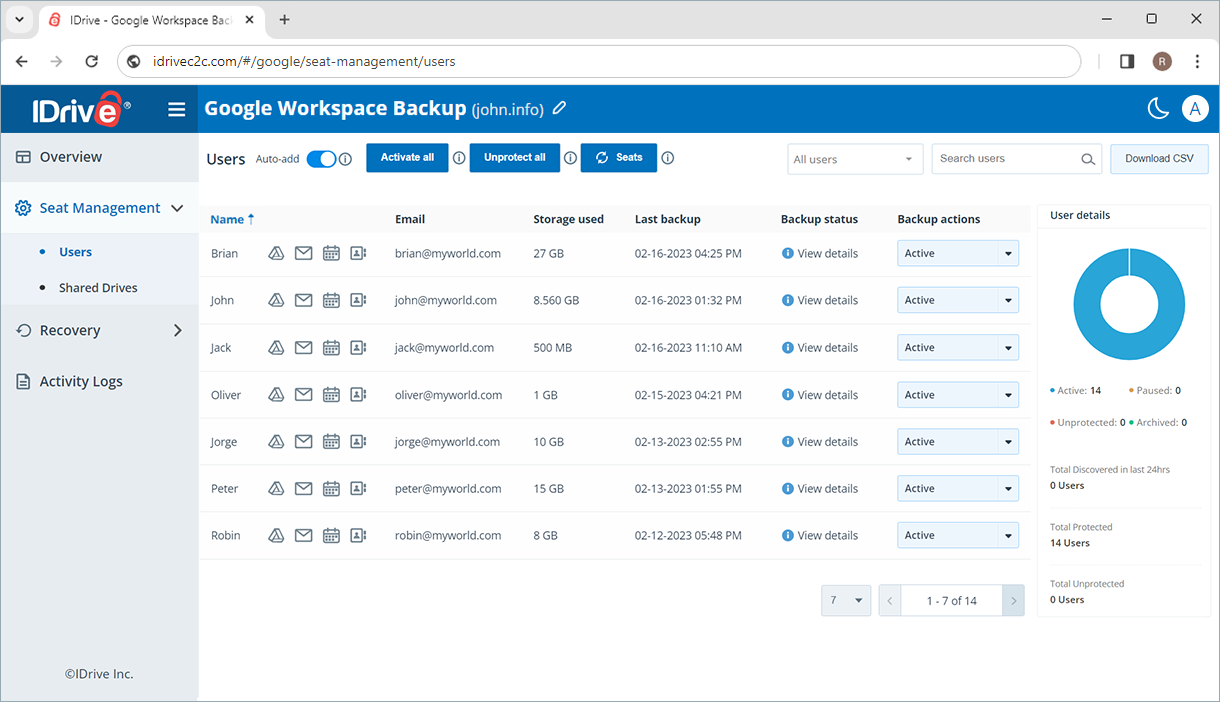The height and width of the screenshot is (702, 1220).
Task: Open the page size dropdown showing 7
Action: pyautogui.click(x=846, y=600)
